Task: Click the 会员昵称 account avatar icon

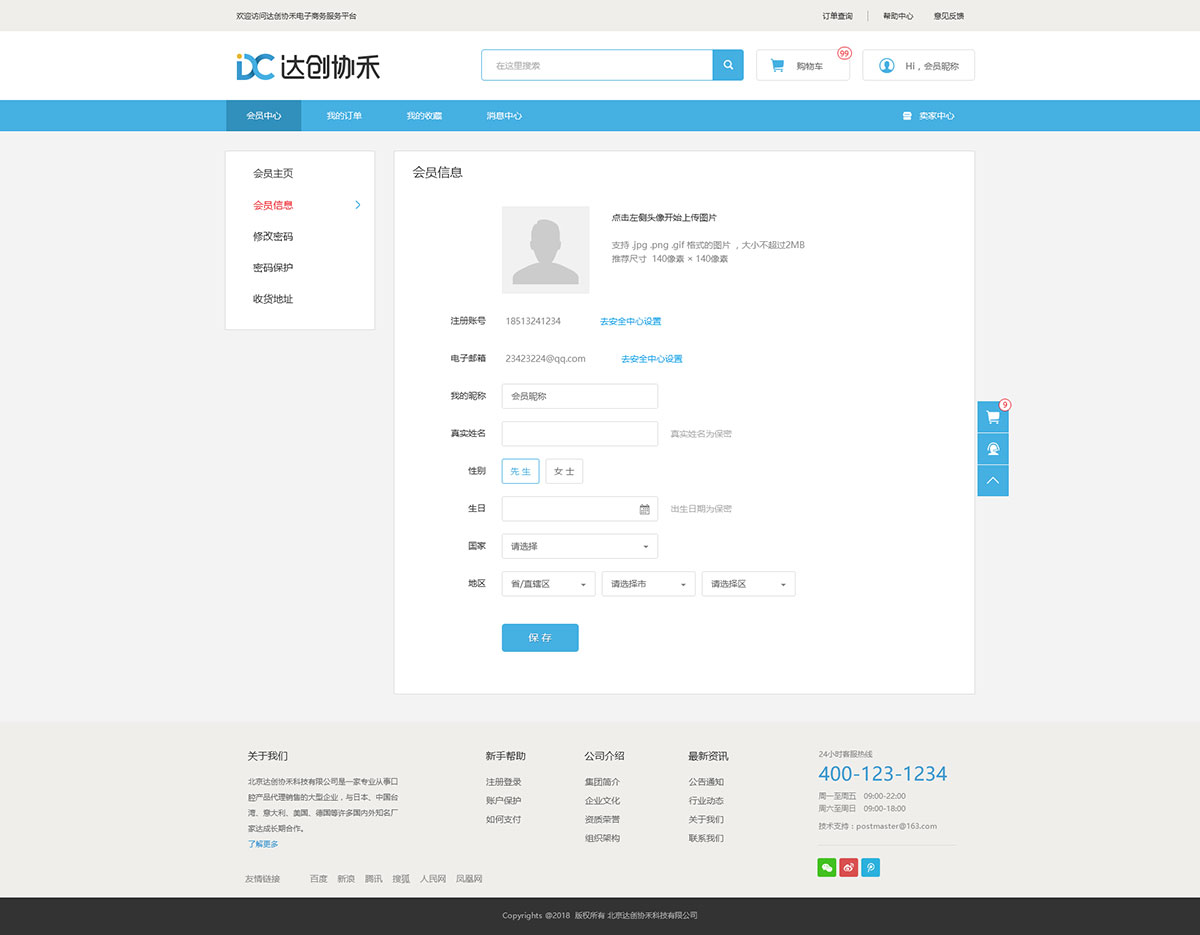Action: (885, 65)
